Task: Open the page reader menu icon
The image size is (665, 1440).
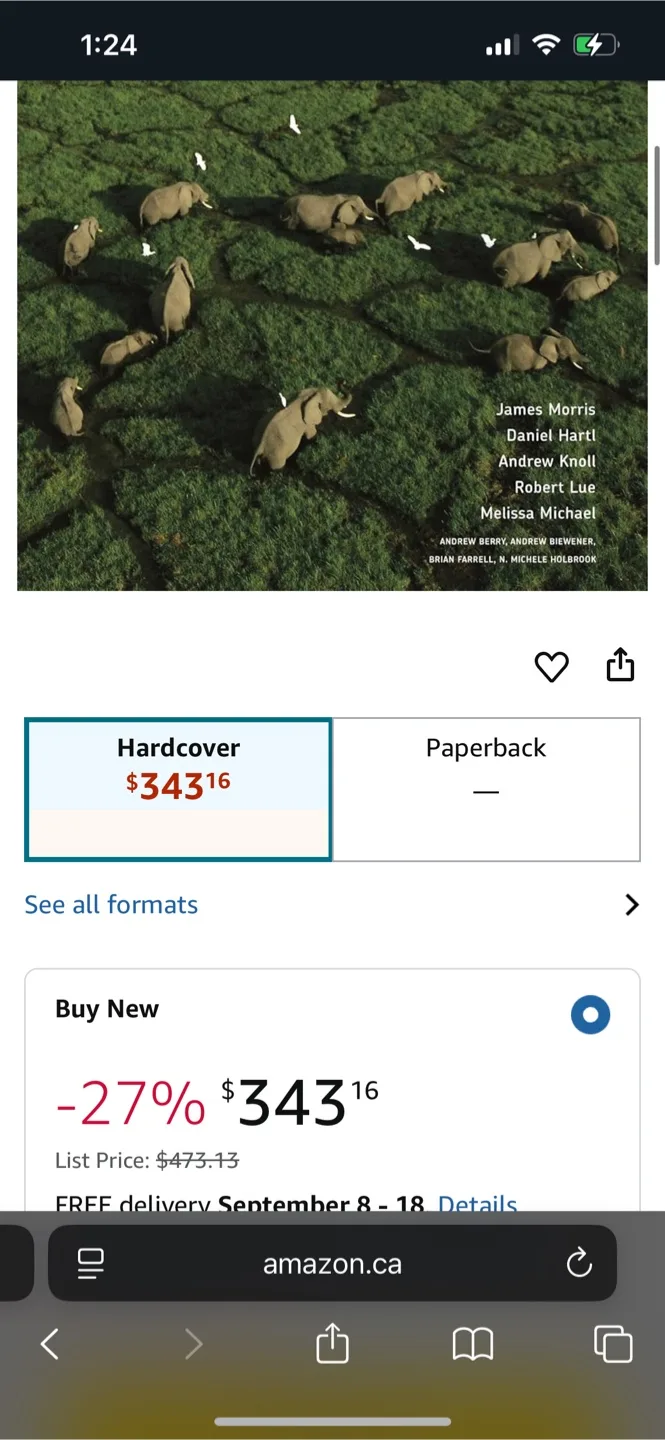Action: [91, 1264]
